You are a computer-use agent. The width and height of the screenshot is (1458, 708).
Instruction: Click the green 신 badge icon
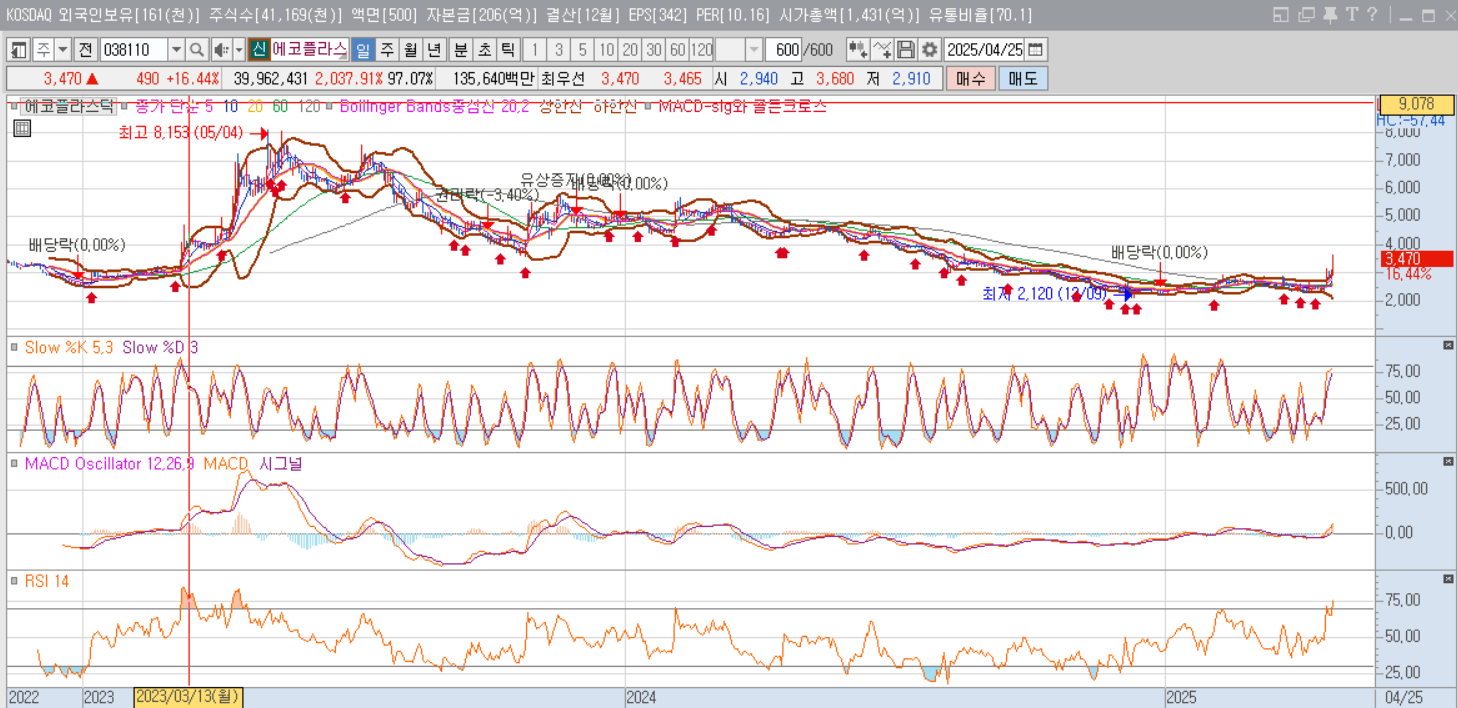pos(259,50)
